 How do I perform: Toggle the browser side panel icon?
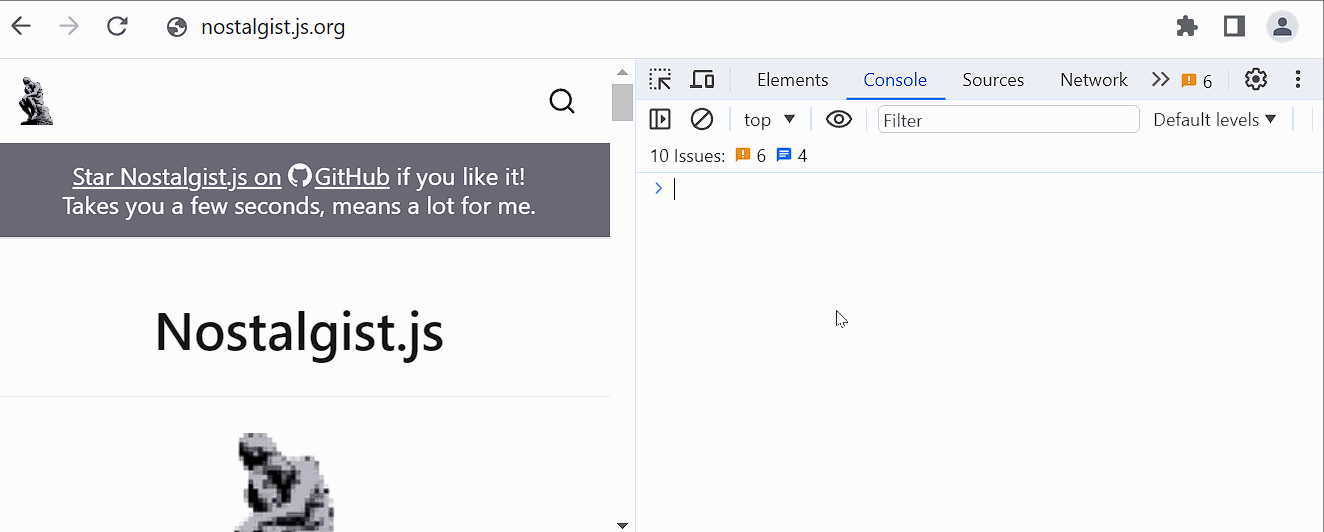coord(1234,26)
